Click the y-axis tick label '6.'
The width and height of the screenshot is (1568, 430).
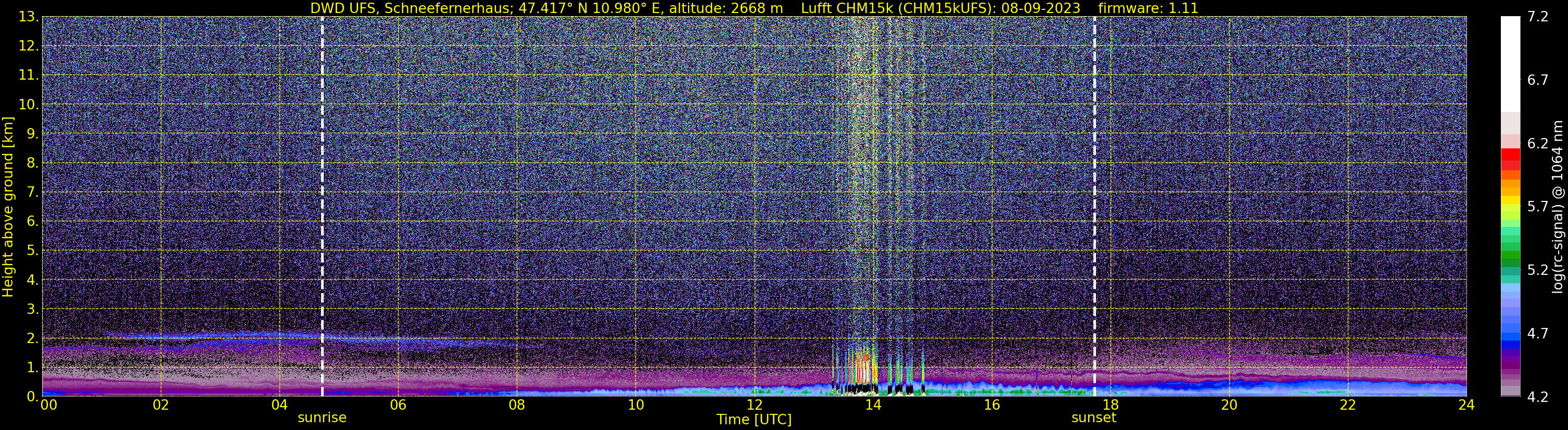pos(32,221)
